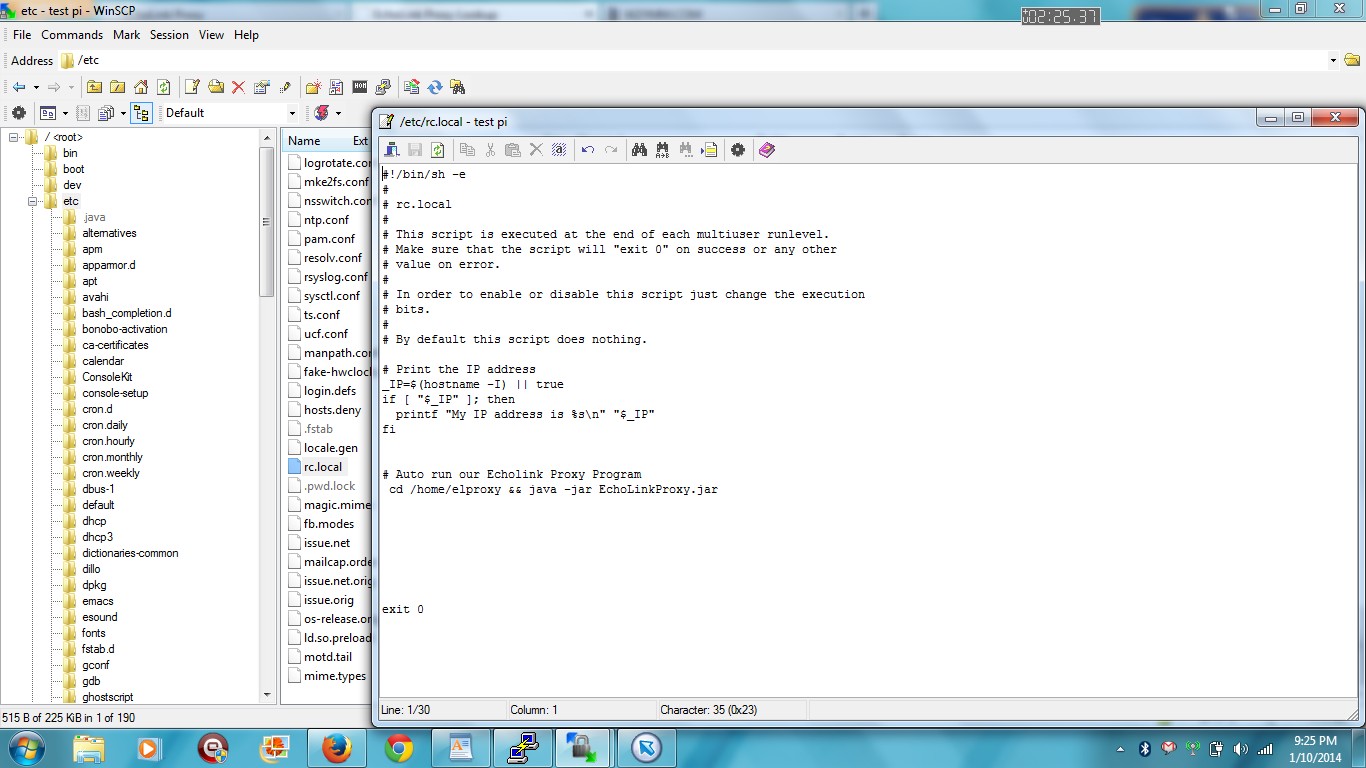This screenshot has height=768, width=1366.
Task: Refresh the WinSCP directory listing
Action: (163, 87)
